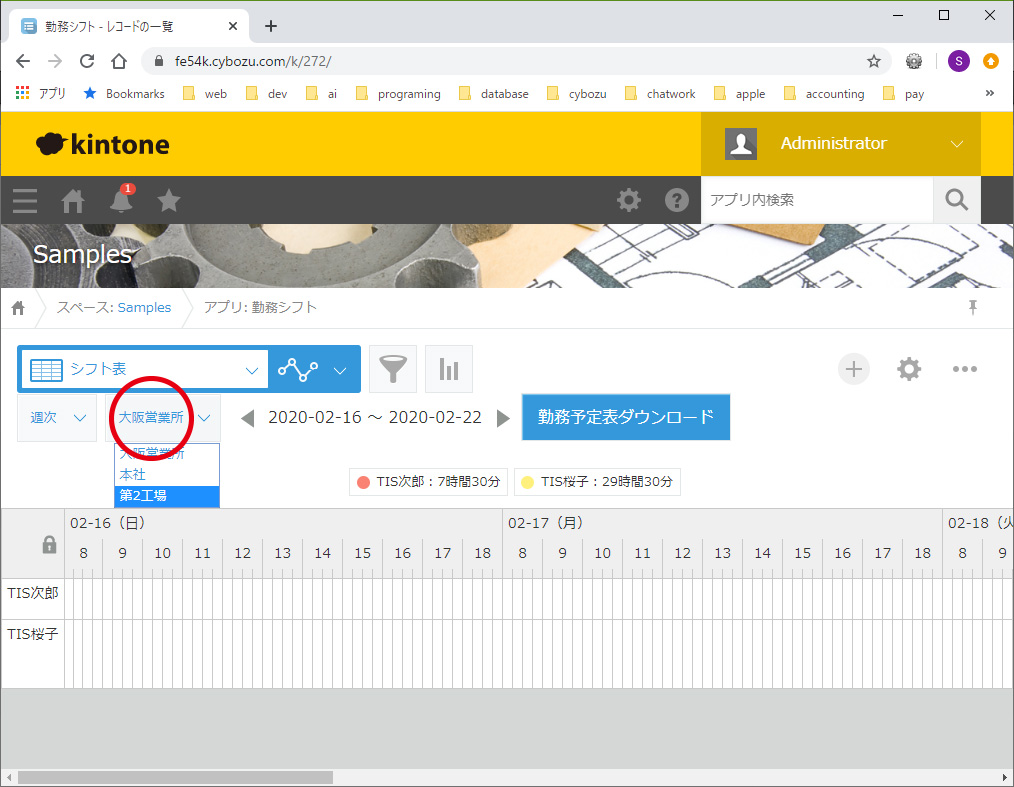Image resolution: width=1014 pixels, height=787 pixels.
Task: Open kintone settings gear in dark bar
Action: (629, 200)
